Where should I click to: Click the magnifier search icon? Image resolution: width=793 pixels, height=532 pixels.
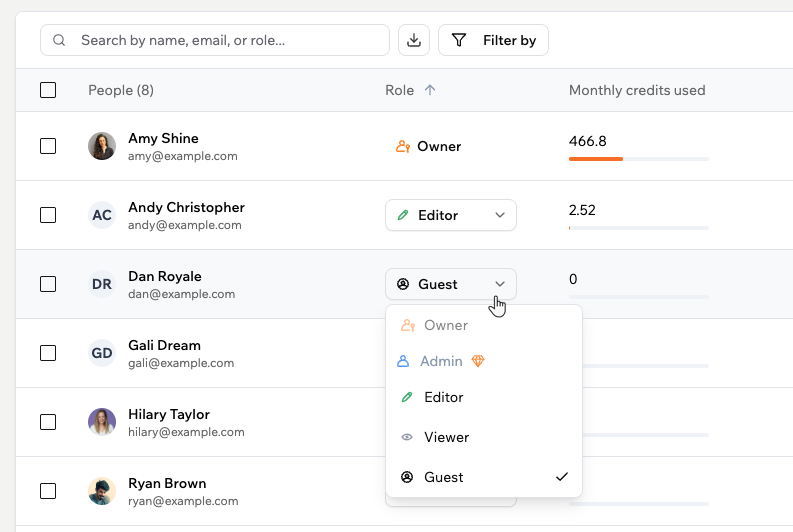59,40
